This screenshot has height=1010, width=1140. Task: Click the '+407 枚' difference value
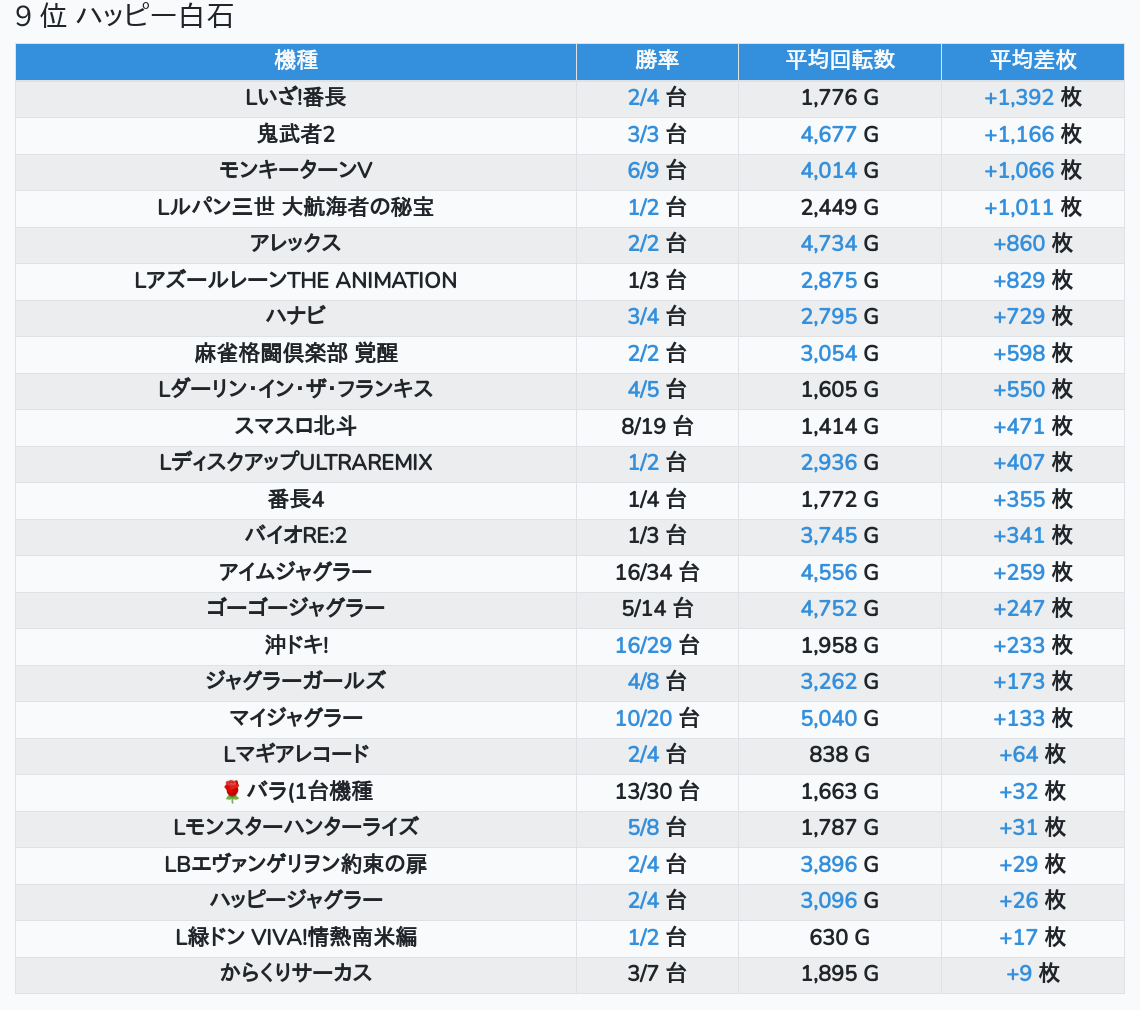pyautogui.click(x=1032, y=462)
